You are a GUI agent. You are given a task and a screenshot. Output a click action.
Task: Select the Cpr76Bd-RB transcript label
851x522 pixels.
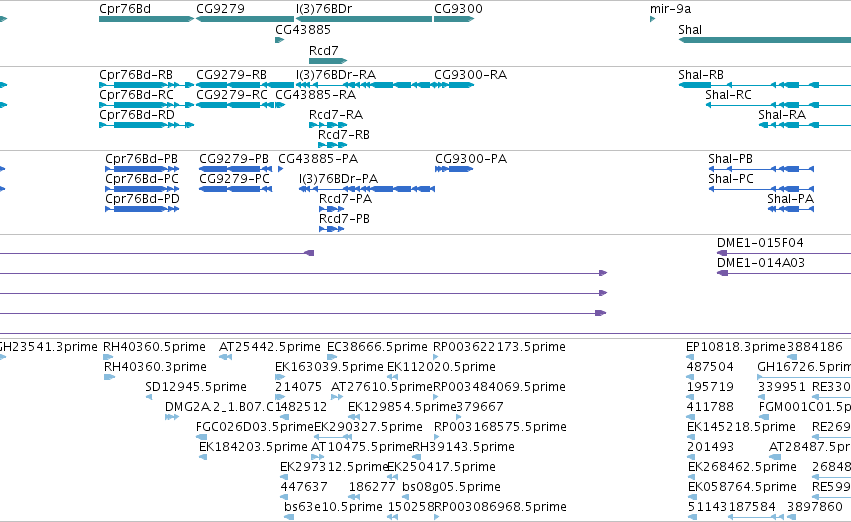tap(136, 75)
